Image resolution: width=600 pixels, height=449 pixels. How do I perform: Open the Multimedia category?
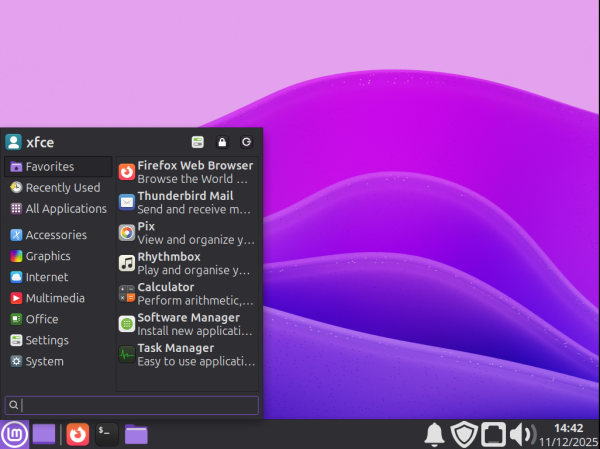tap(58, 298)
